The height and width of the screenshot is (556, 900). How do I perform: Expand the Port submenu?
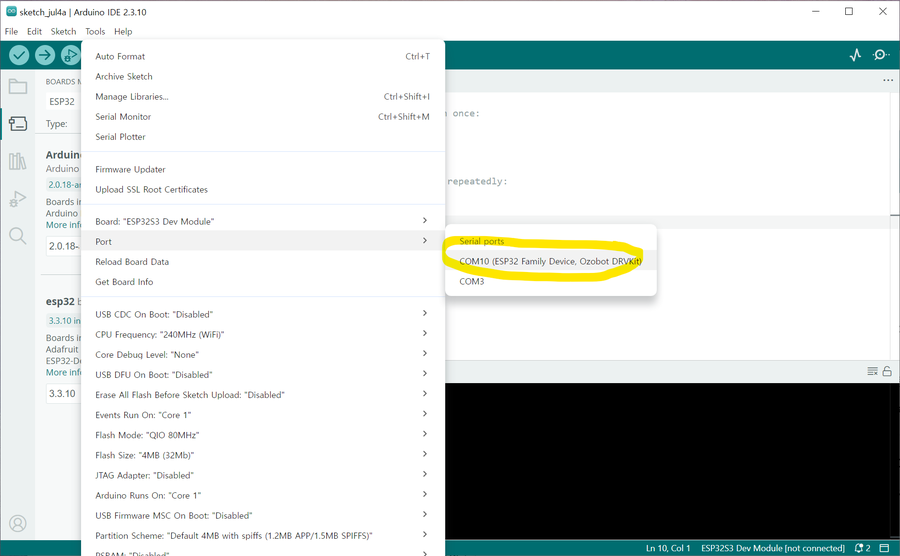(263, 242)
